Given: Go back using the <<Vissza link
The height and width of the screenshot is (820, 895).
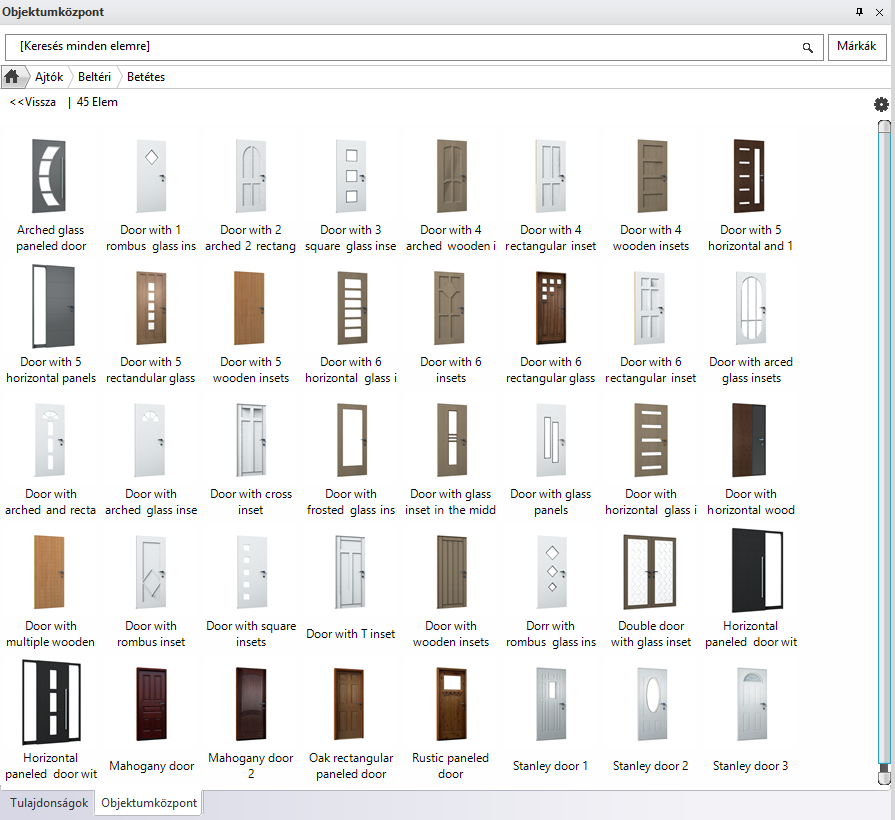Looking at the screenshot, I should [x=33, y=102].
